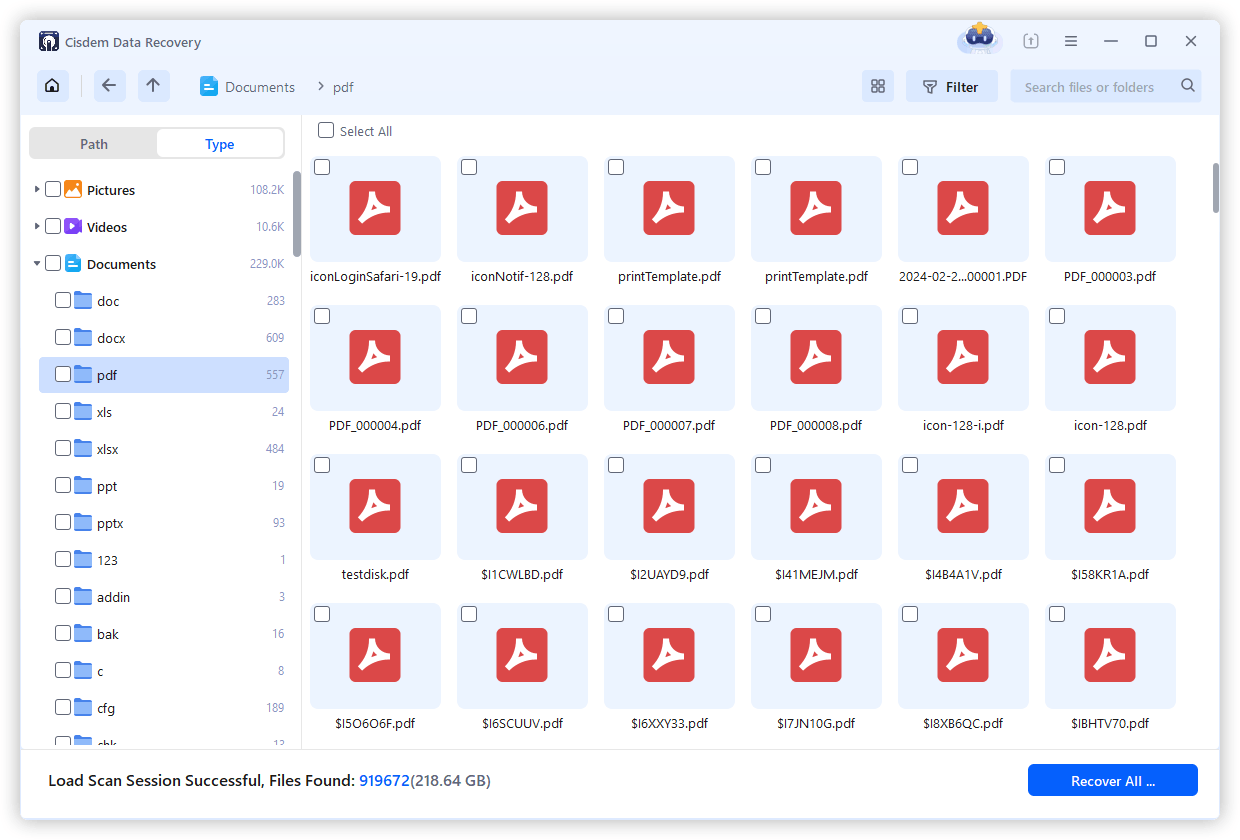Open the Filter panel
This screenshot has width=1240, height=840.
pos(951,86)
